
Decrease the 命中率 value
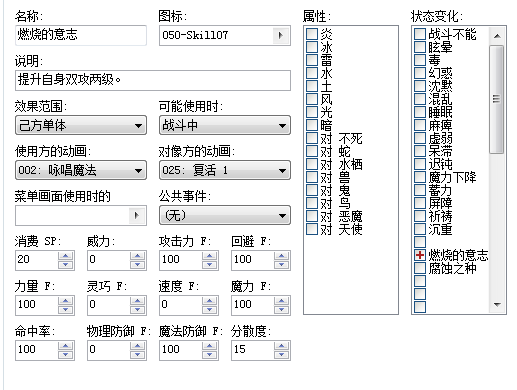(66, 354)
